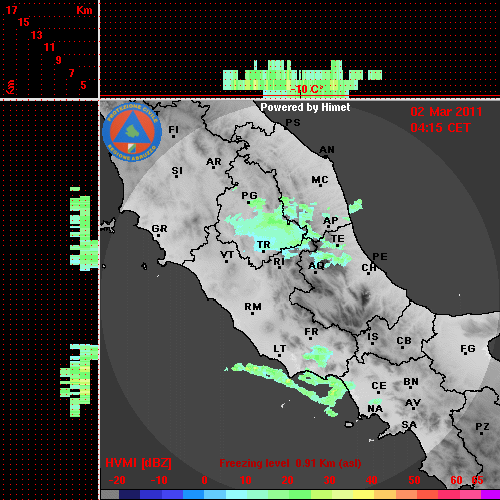Click the 7 km height label
The image size is (500, 500).
[71, 73]
